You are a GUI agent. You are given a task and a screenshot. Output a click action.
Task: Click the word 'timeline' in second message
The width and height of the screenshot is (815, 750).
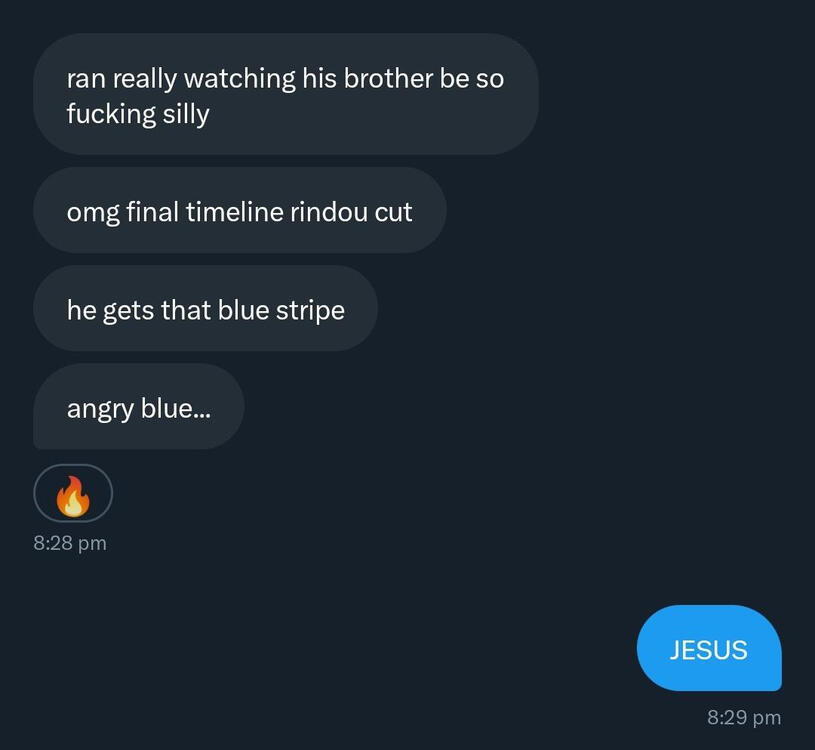pos(234,212)
